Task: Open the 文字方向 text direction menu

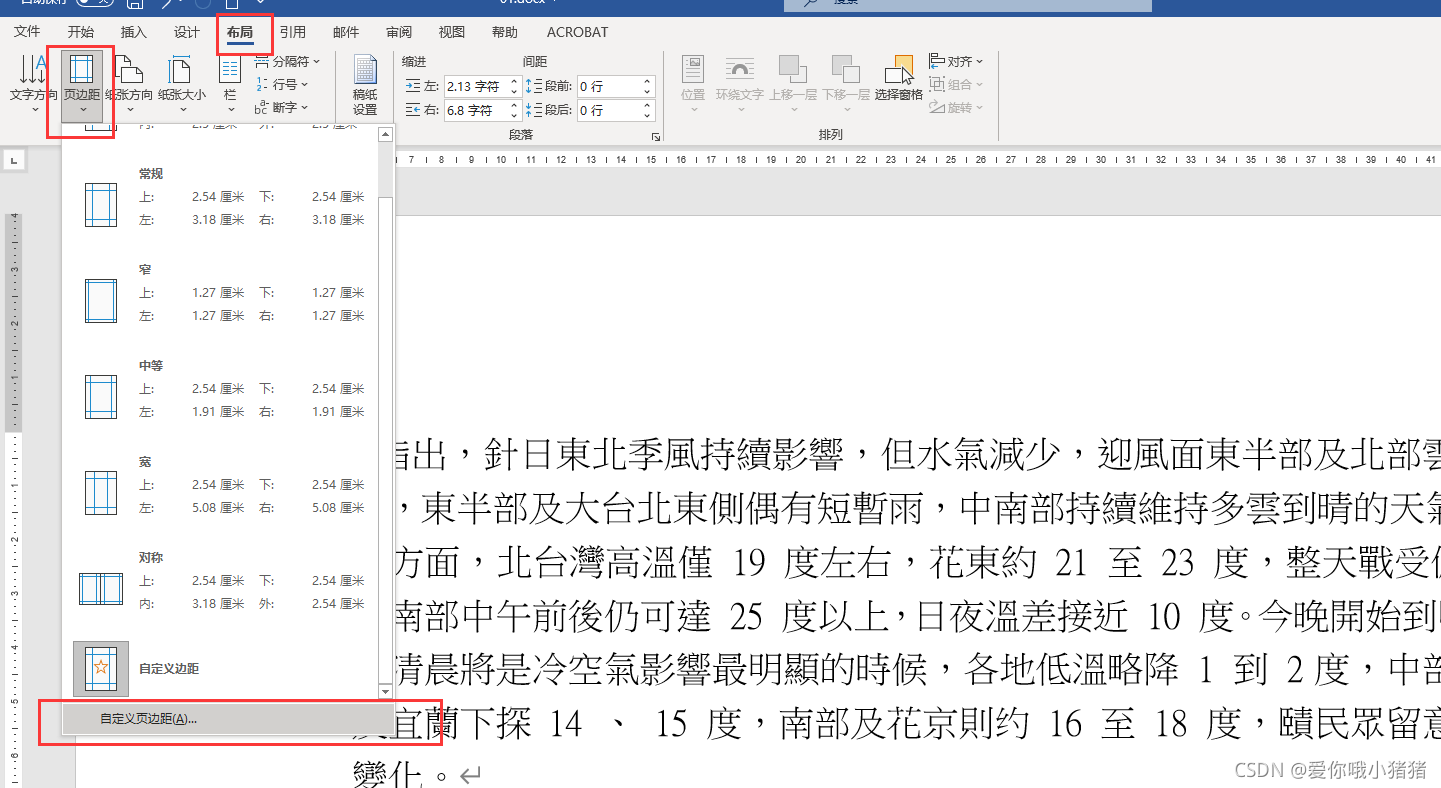Action: (x=34, y=83)
